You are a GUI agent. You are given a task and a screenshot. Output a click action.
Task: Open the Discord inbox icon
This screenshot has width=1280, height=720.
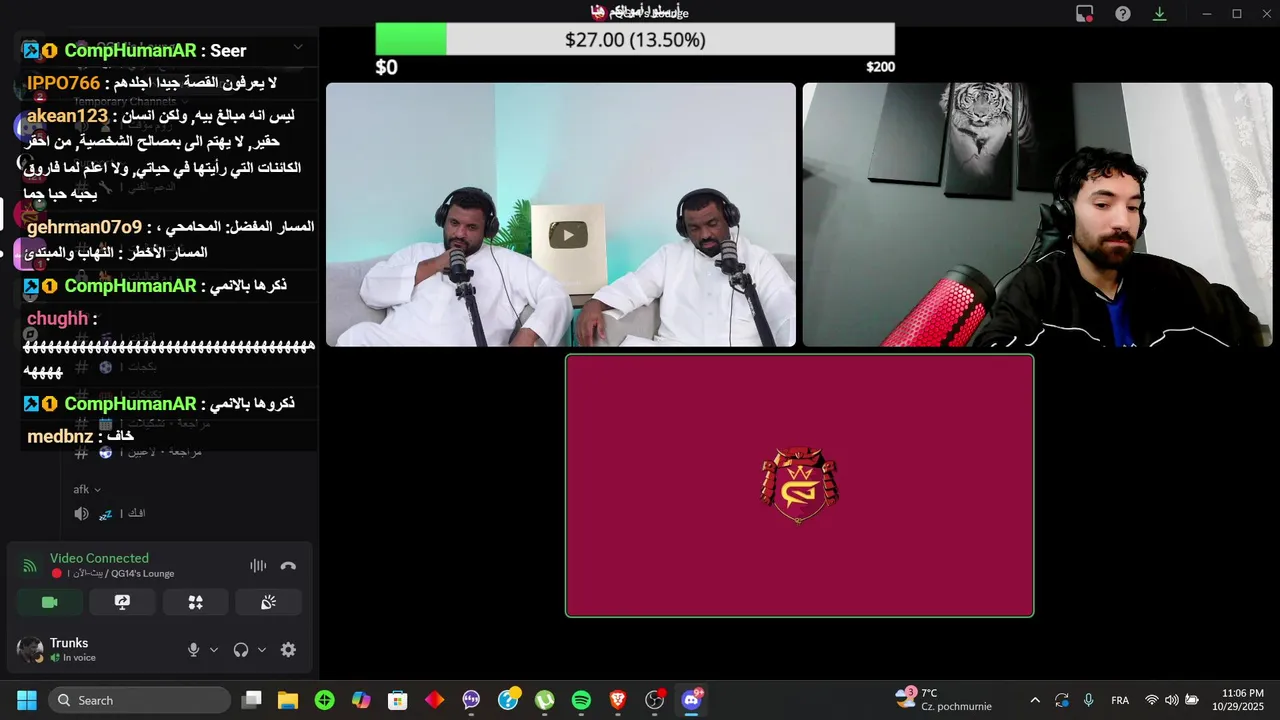(1085, 13)
